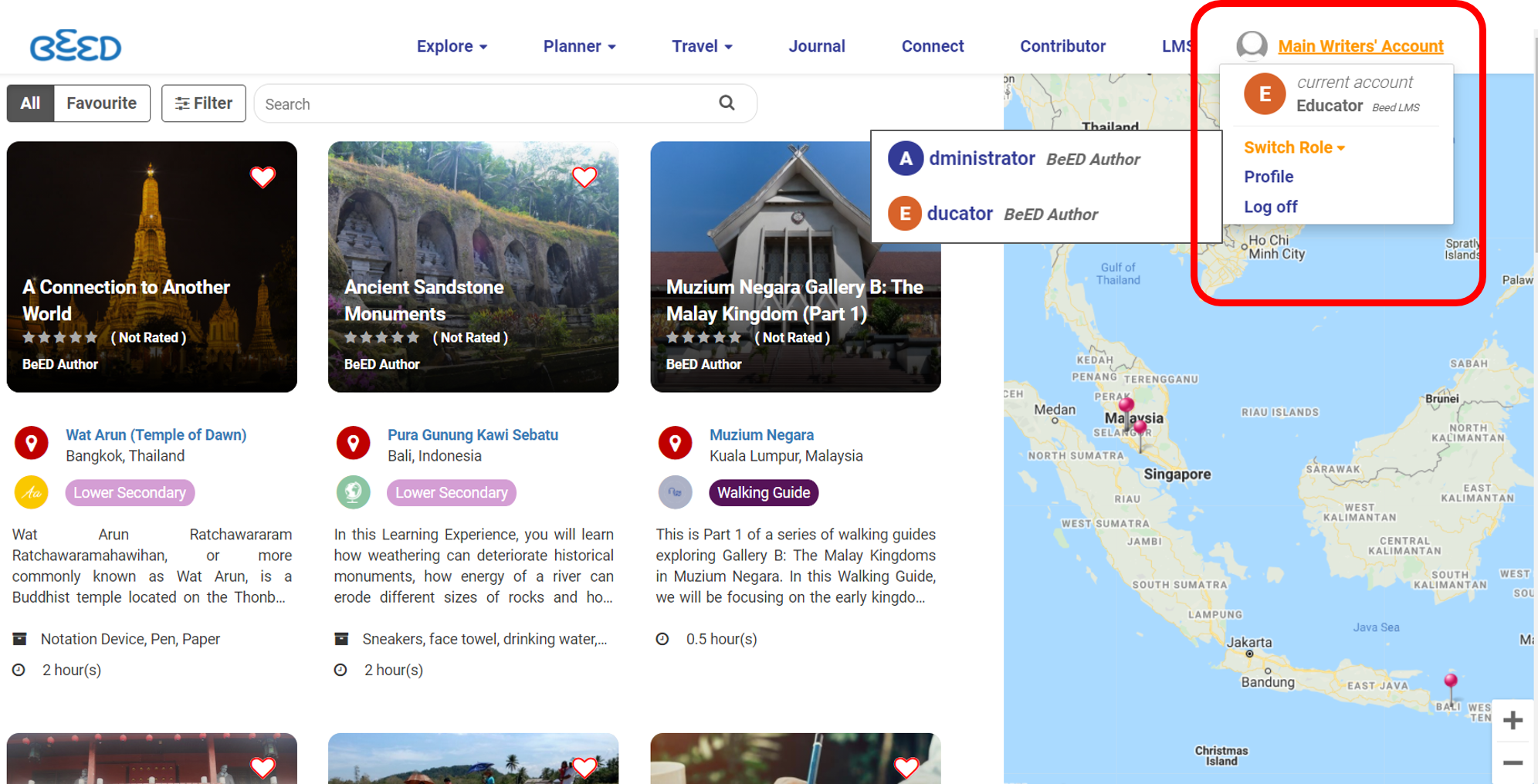Open the Journal menu item
The height and width of the screenshot is (784, 1538).
(x=817, y=46)
